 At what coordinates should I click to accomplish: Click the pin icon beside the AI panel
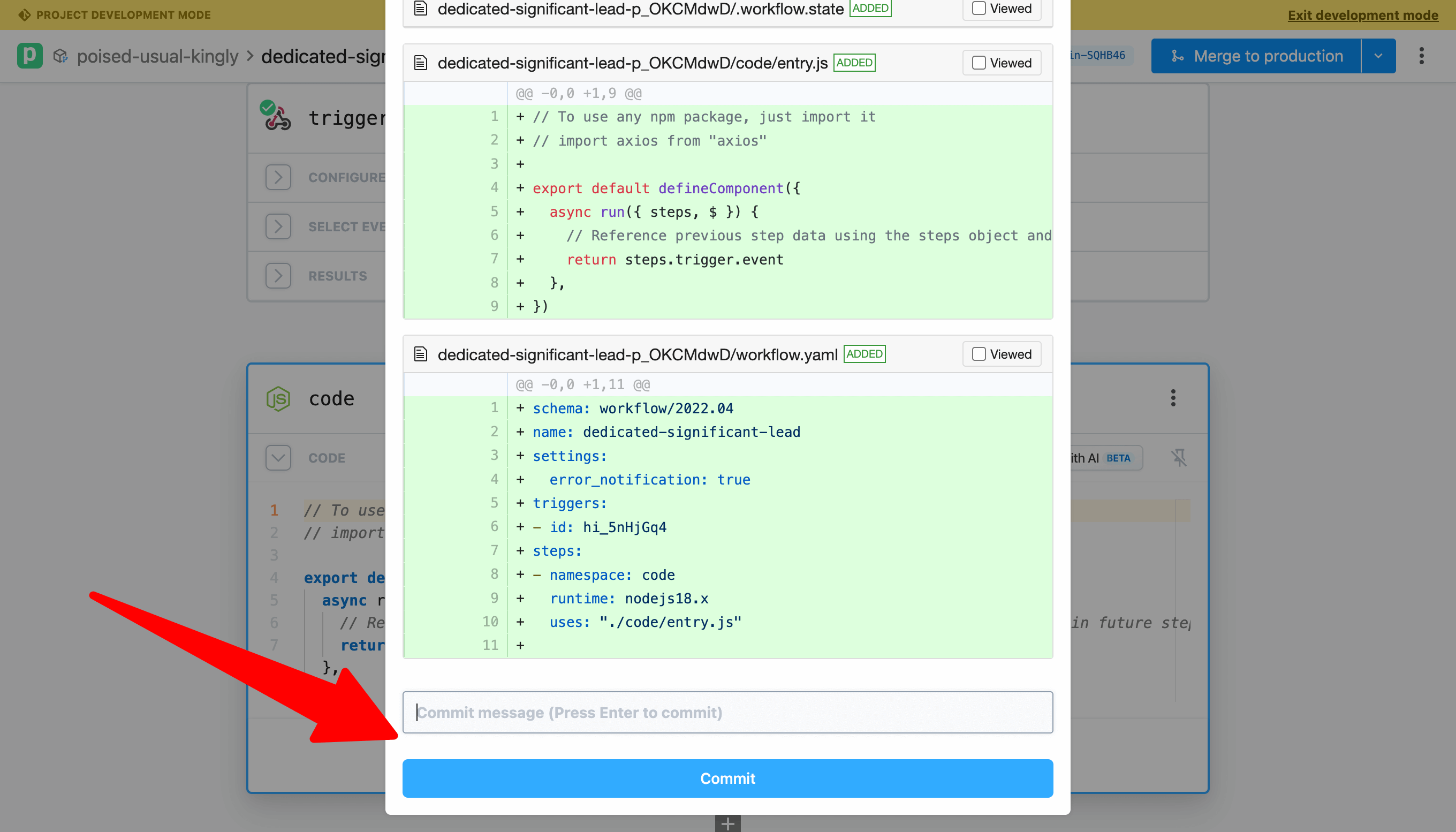tap(1179, 457)
